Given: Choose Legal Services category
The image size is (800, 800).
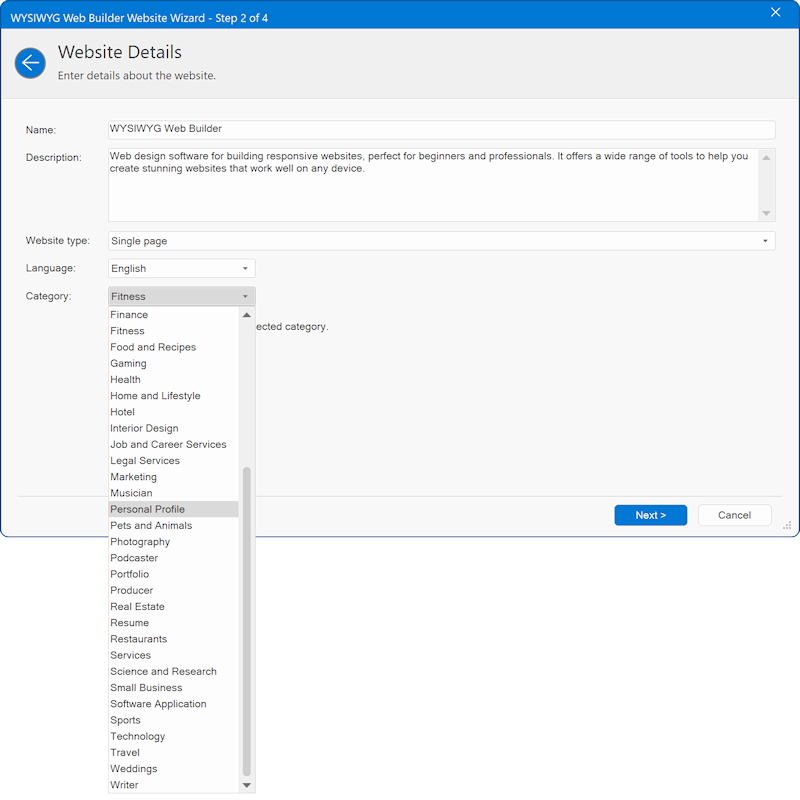Looking at the screenshot, I should tap(173, 461).
